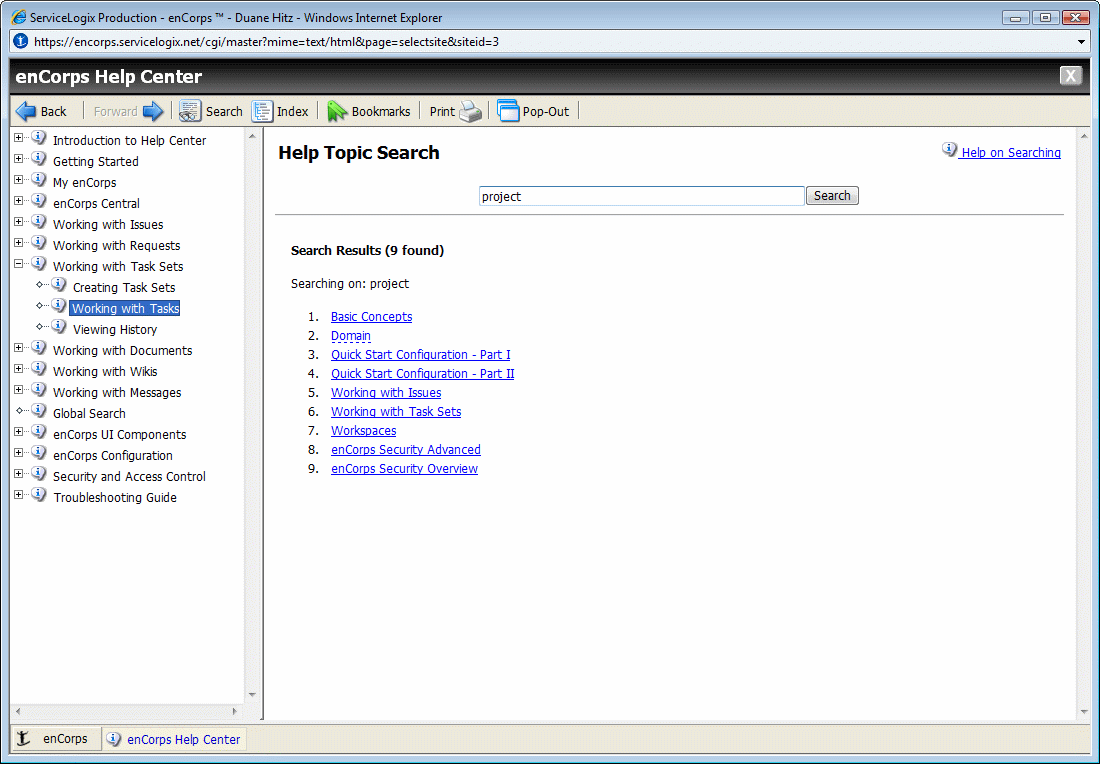Image resolution: width=1100 pixels, height=764 pixels.
Task: Click the info icon next to enCorps Configuration
Action: tap(39, 453)
